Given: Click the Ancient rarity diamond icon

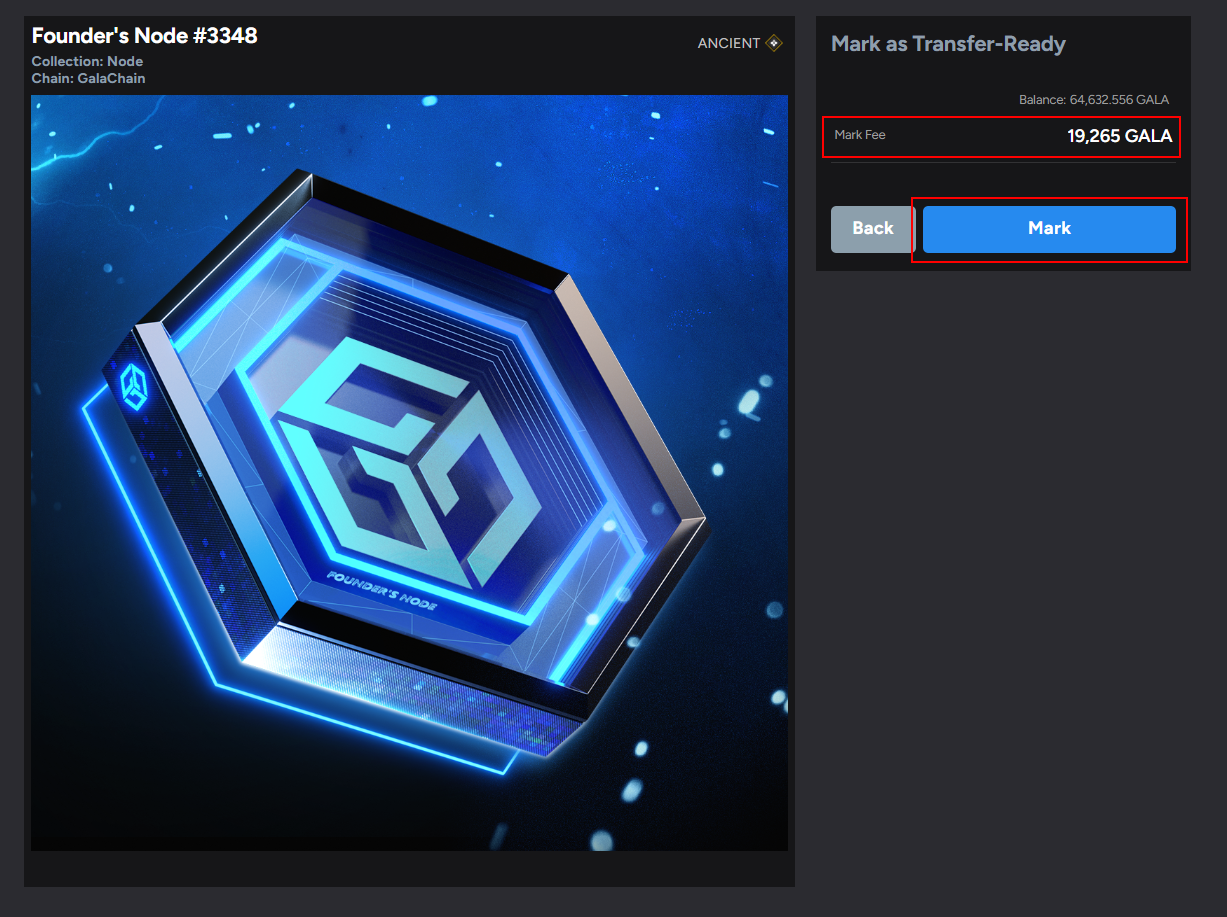Looking at the screenshot, I should click(774, 43).
